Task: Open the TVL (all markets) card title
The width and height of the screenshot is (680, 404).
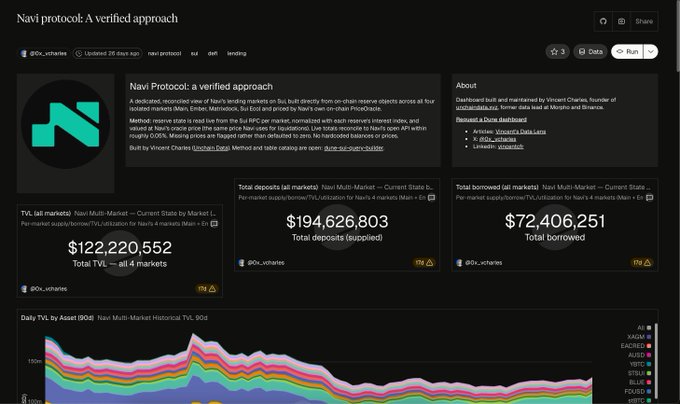Action: pyautogui.click(x=46, y=213)
